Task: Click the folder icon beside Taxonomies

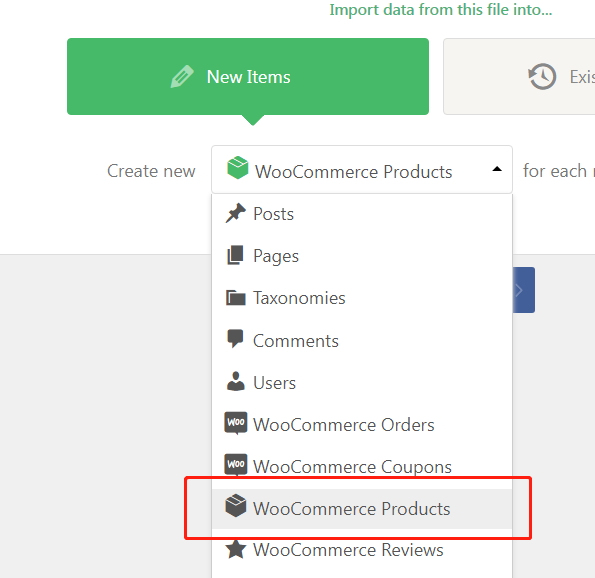Action: coord(236,298)
